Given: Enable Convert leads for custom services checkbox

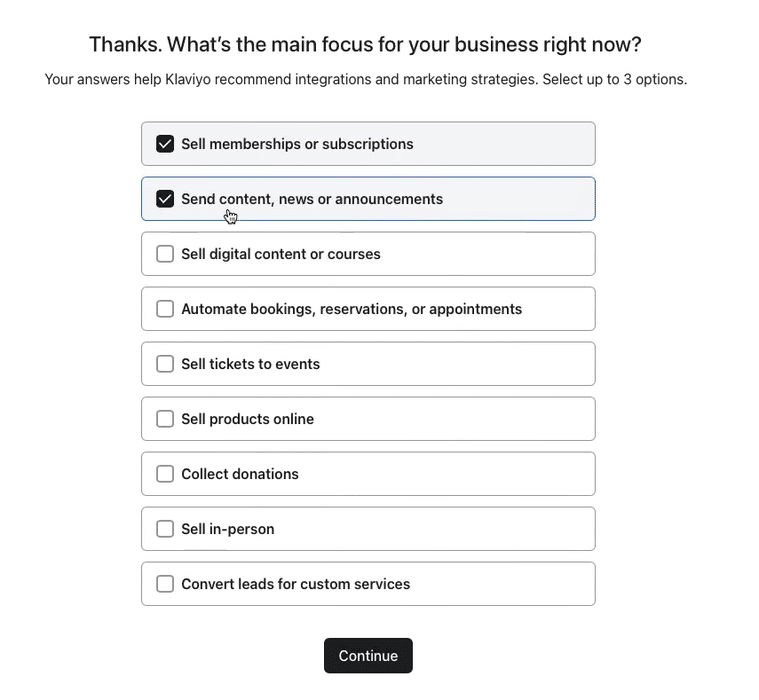Looking at the screenshot, I should tap(165, 584).
